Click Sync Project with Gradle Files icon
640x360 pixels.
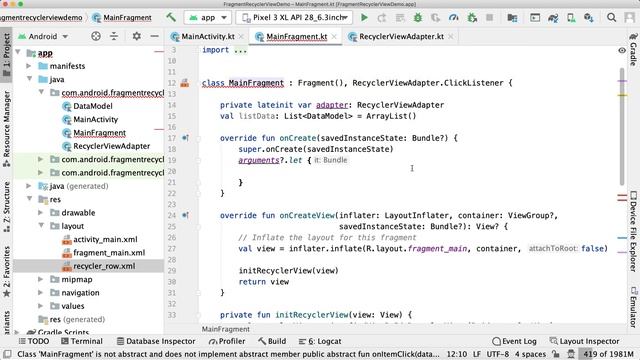(x=553, y=18)
